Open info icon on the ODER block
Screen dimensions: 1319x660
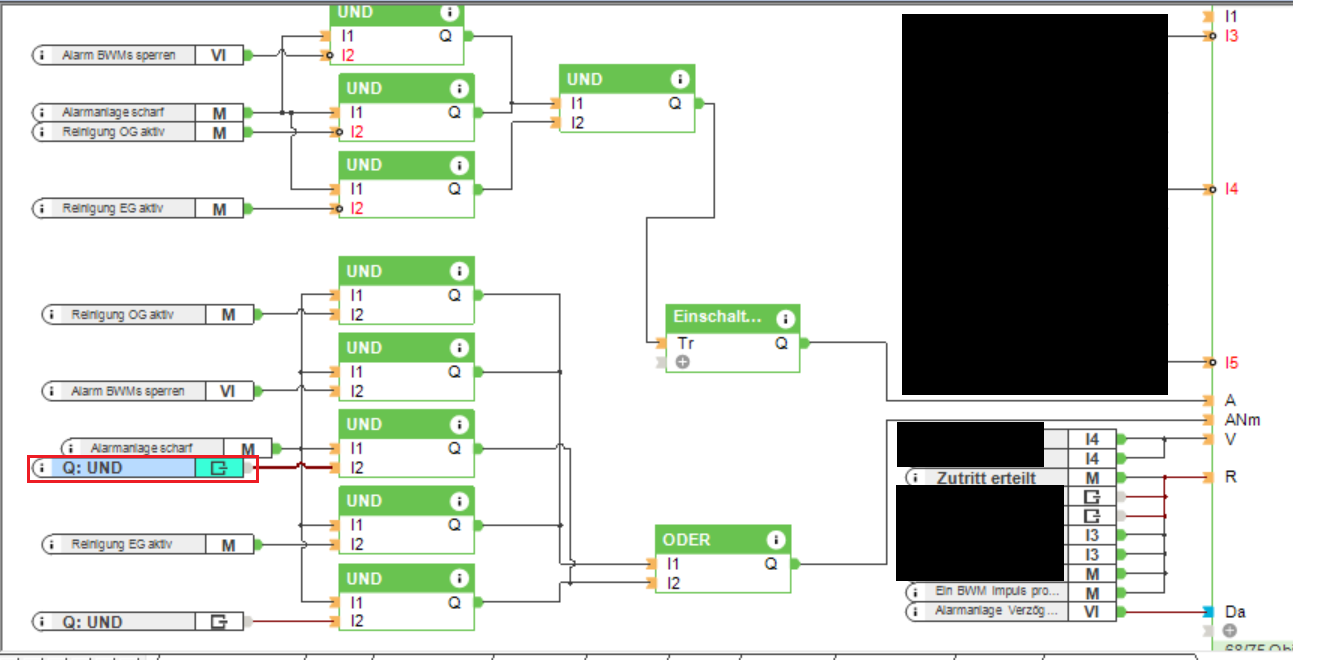[776, 539]
